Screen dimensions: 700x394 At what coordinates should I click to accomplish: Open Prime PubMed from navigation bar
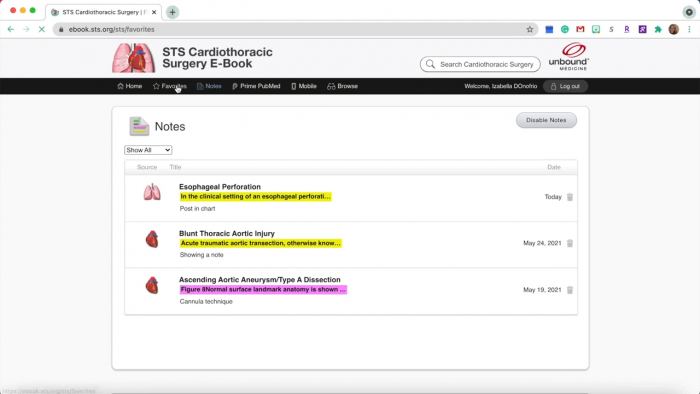(x=256, y=86)
